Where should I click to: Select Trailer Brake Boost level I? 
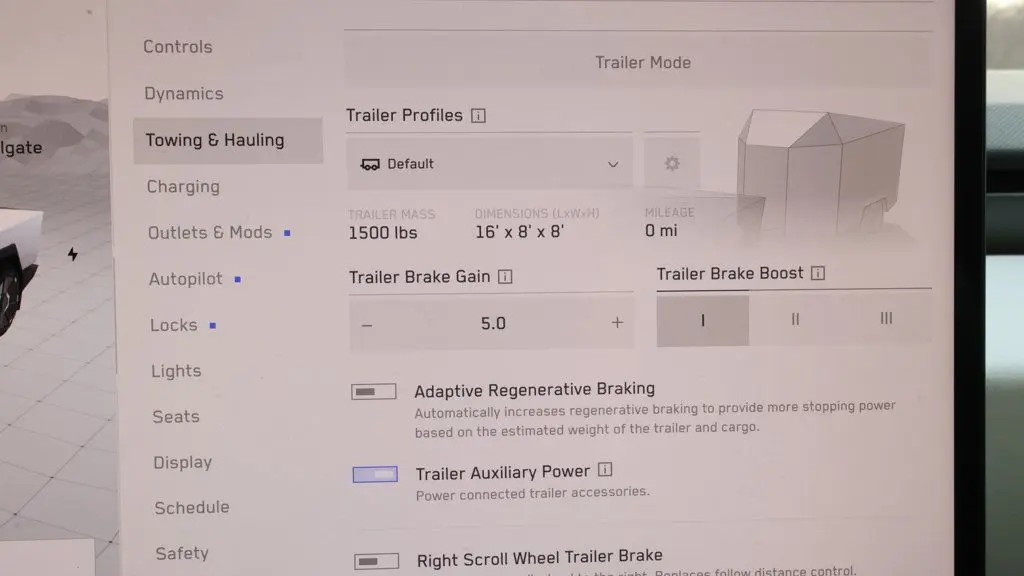(x=703, y=320)
